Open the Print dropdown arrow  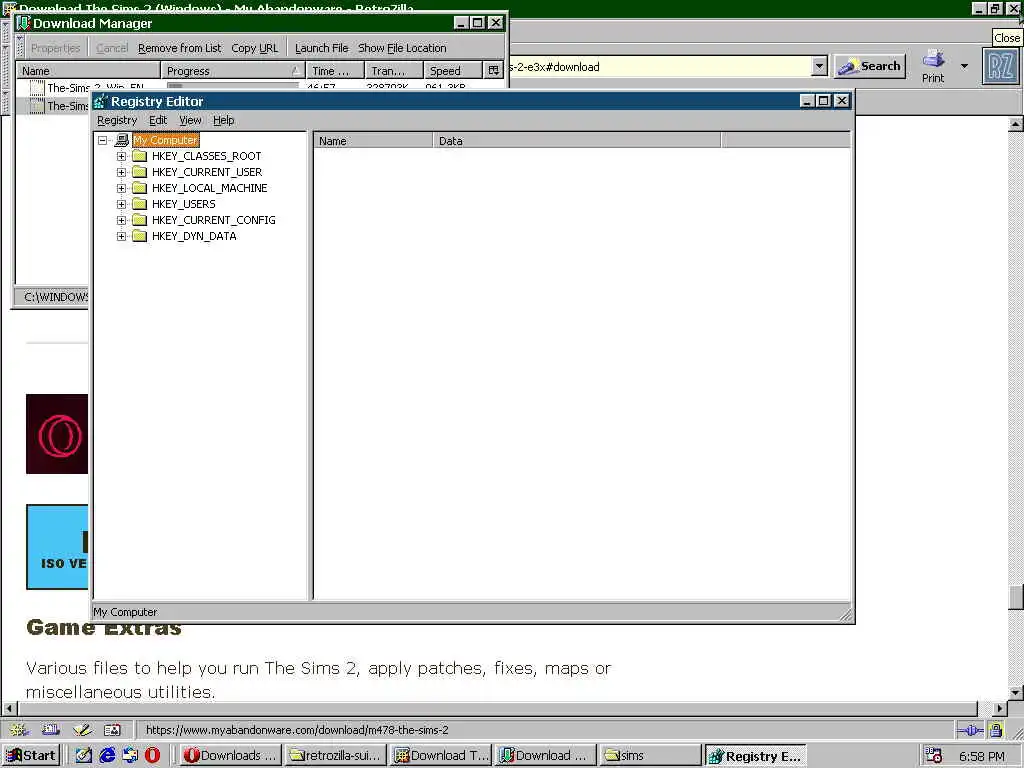964,66
